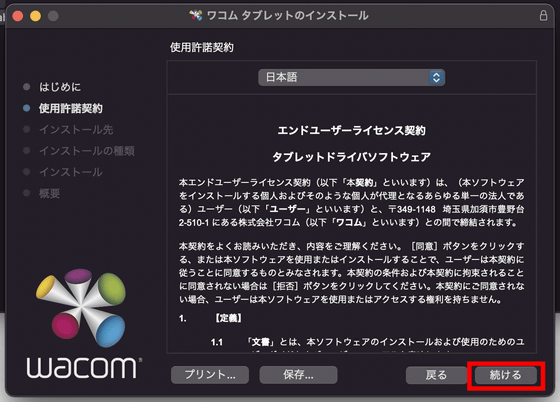Screen dimensions: 560x402
Task: Click the インストール先 step in sidebar
Action: click(76, 130)
